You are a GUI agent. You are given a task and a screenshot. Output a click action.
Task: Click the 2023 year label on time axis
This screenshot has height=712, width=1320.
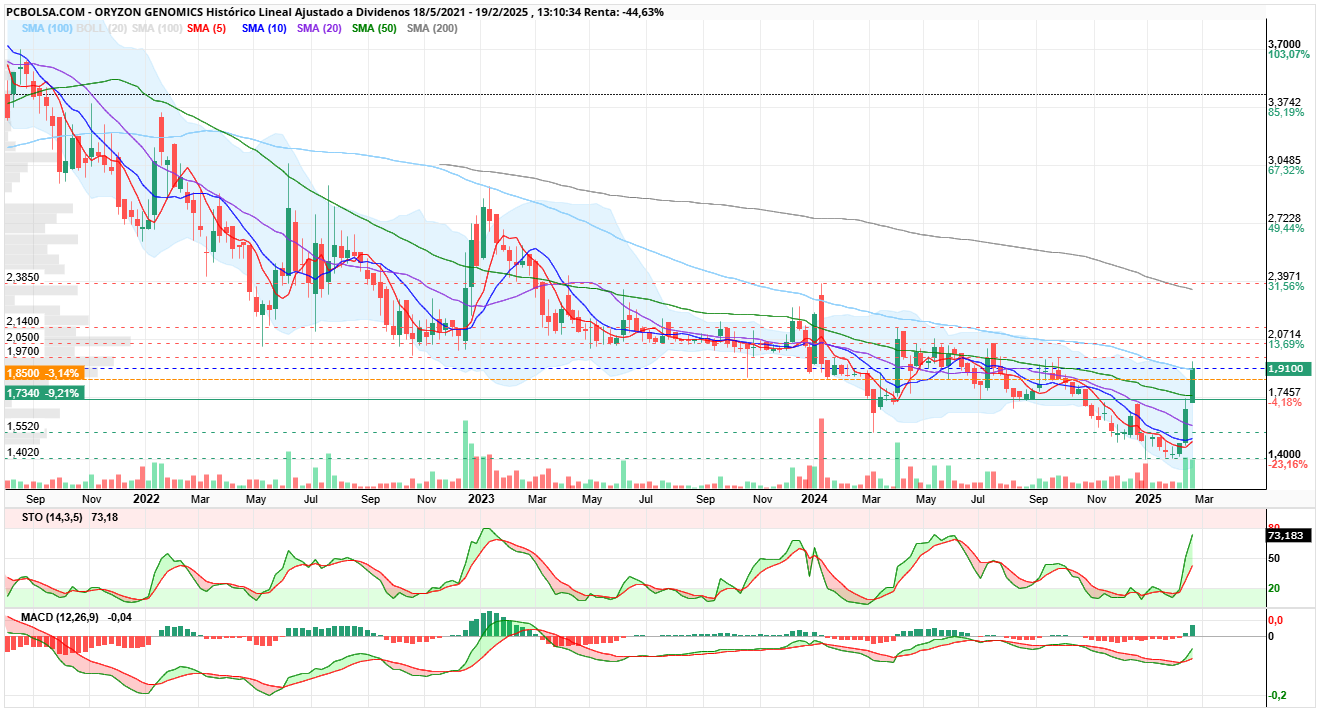point(481,498)
